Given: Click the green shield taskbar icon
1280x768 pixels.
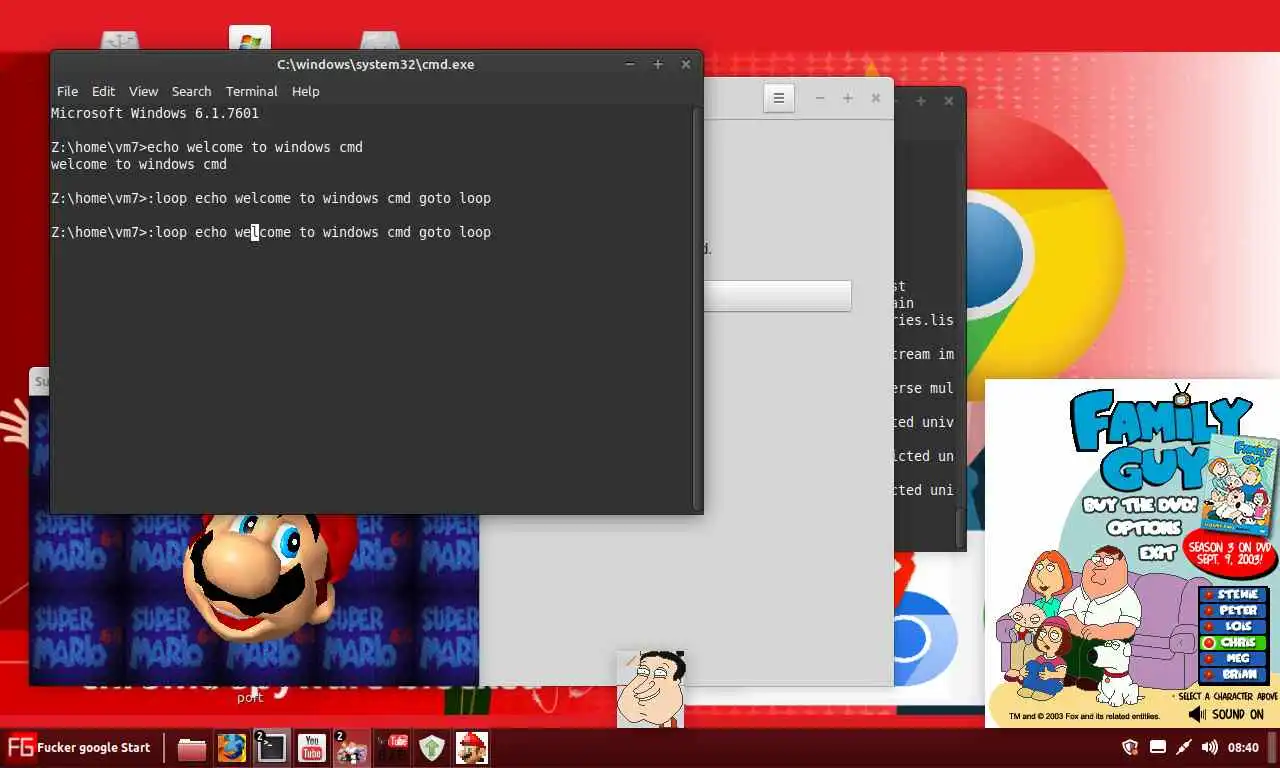Looking at the screenshot, I should point(432,748).
